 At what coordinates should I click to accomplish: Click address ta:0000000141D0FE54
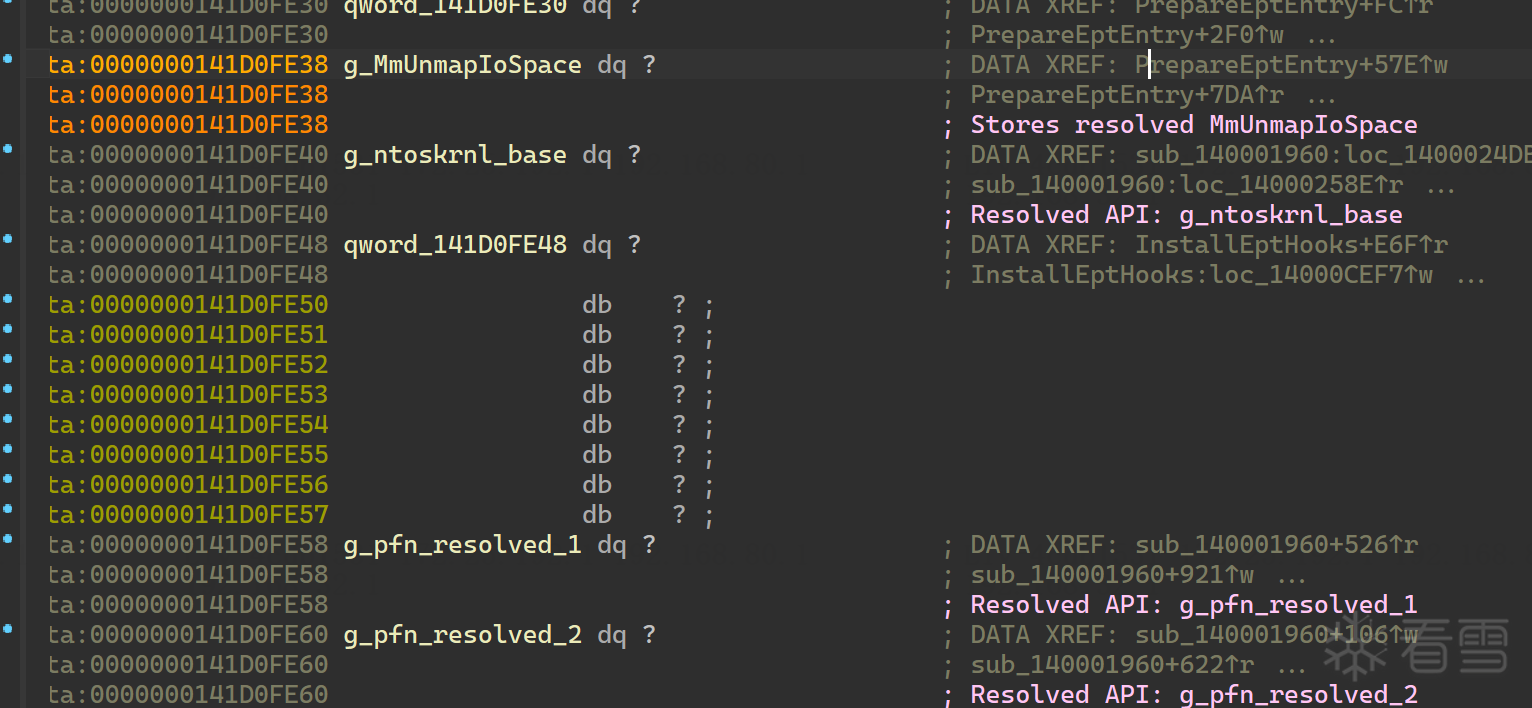[x=188, y=425]
